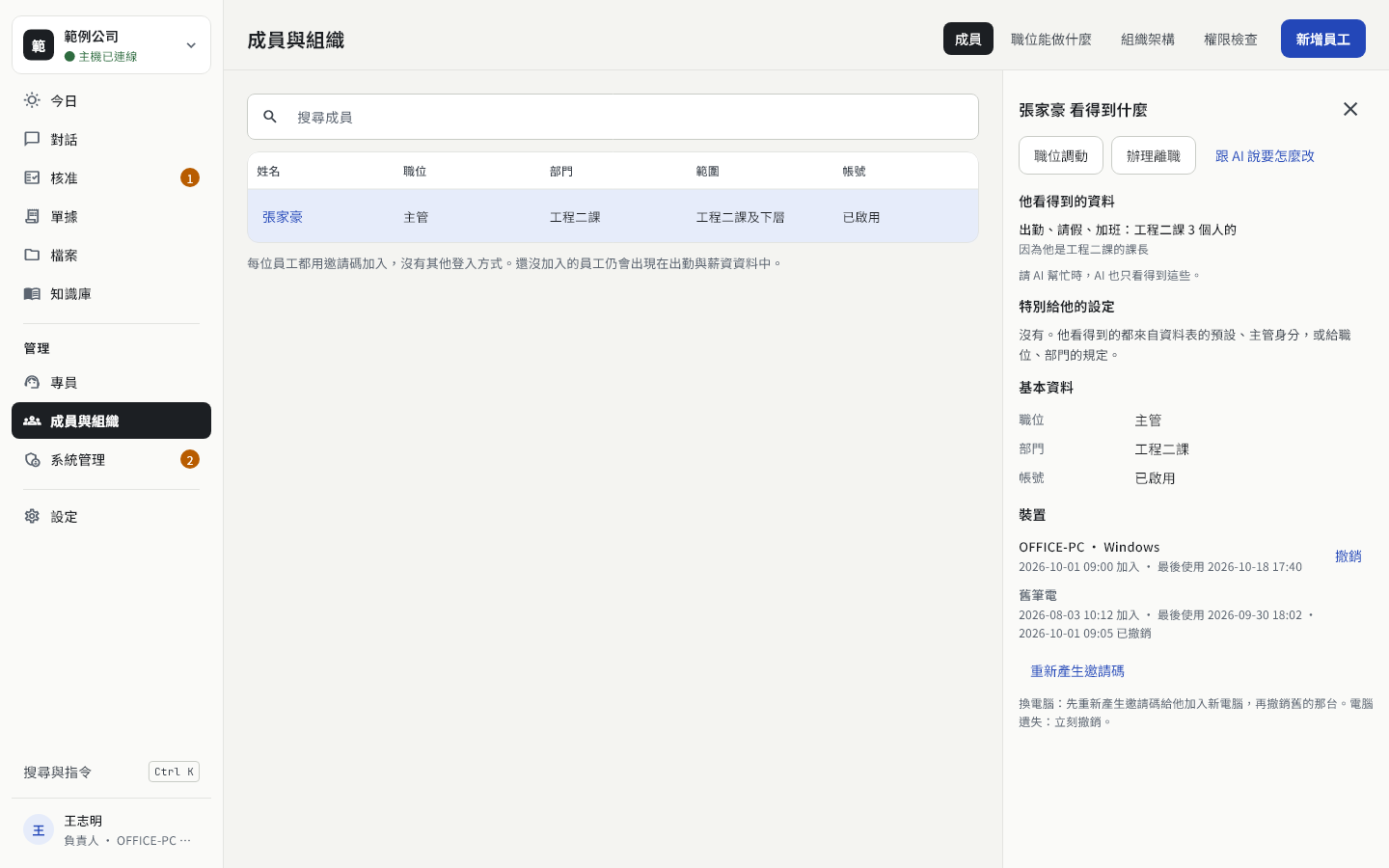
Task: Click the 辦理離職 button
Action: 1154,155
